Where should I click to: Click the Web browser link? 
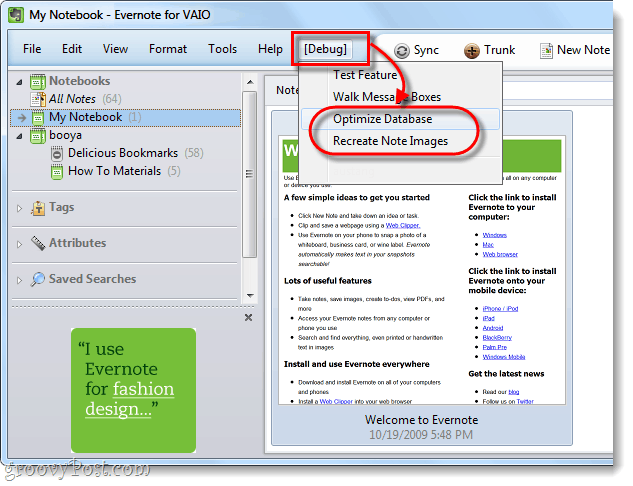pos(500,255)
